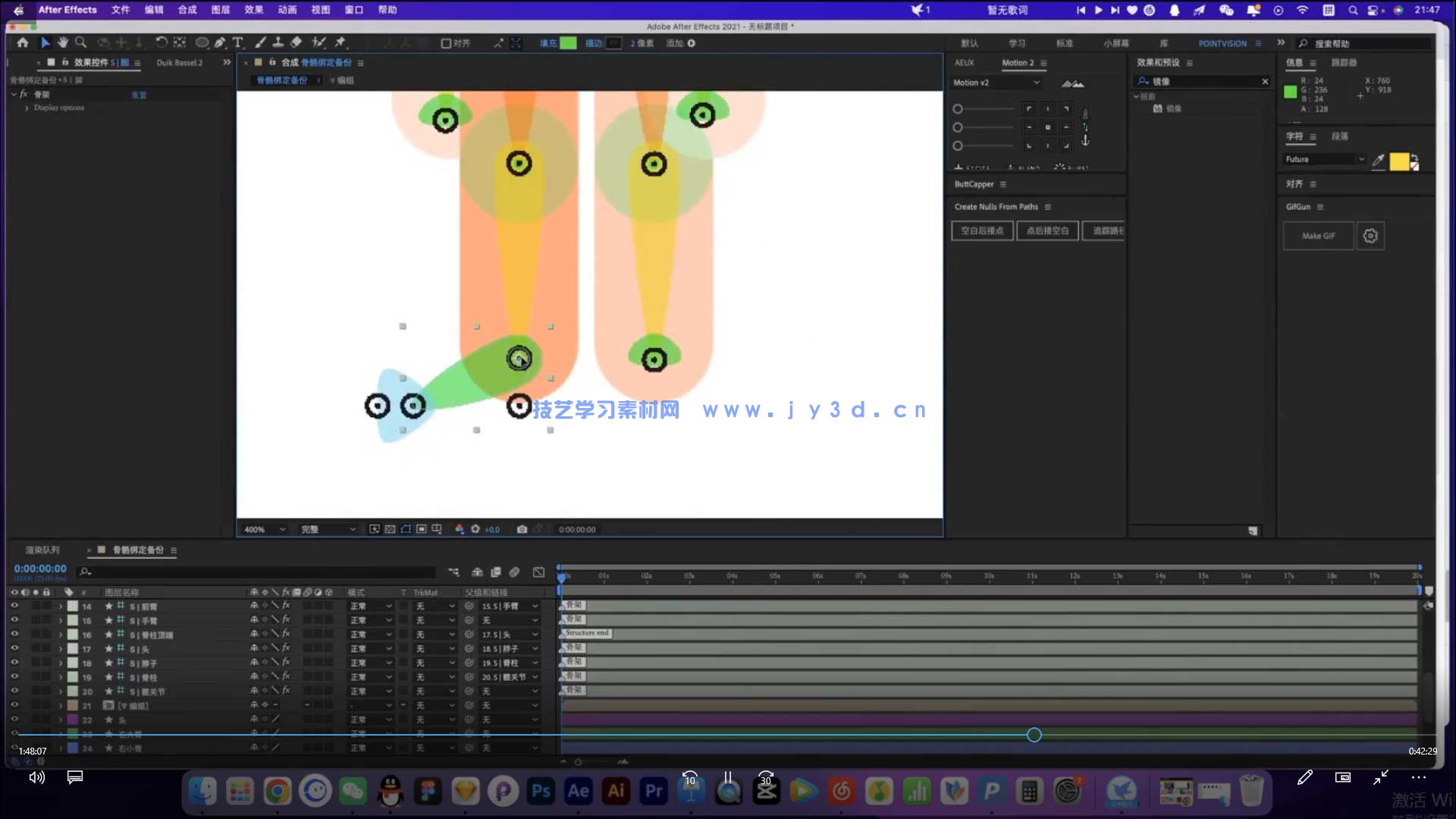Enable the 对齐 snapping checkbox

[447, 43]
